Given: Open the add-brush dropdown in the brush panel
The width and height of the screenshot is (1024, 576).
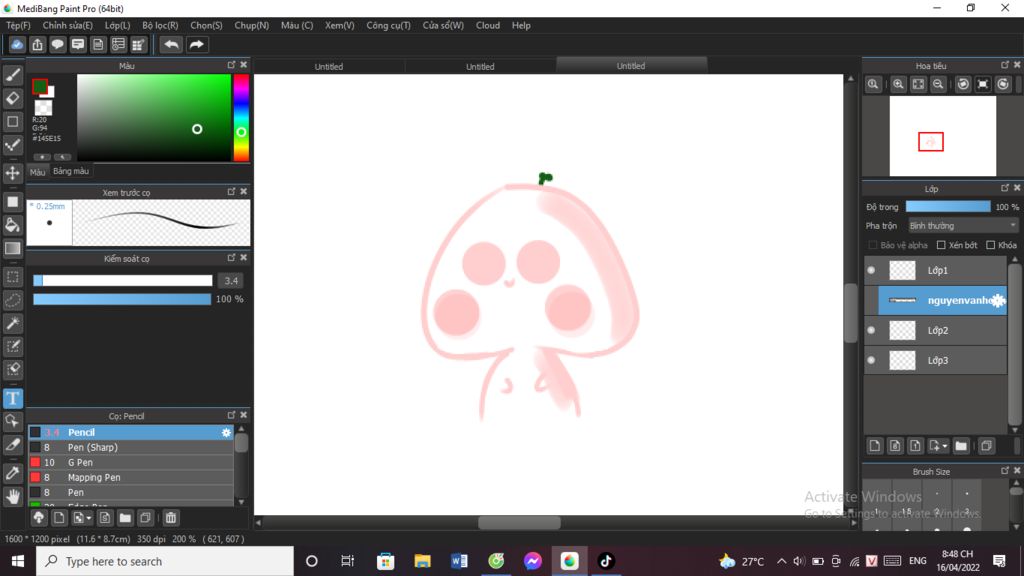Looking at the screenshot, I should click(89, 518).
